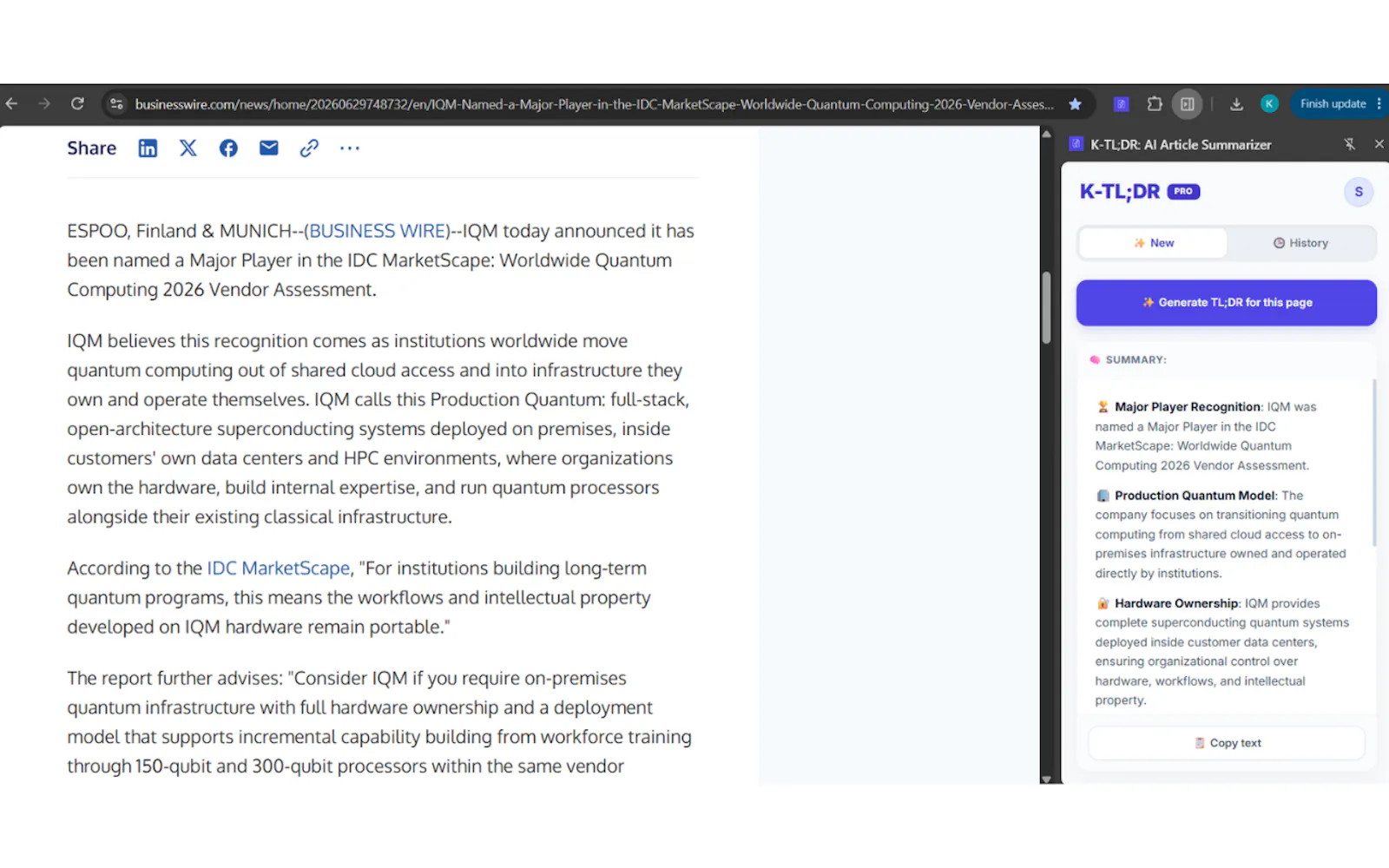Image resolution: width=1389 pixels, height=868 pixels.
Task: Copy the article link
Action: pyautogui.click(x=309, y=148)
